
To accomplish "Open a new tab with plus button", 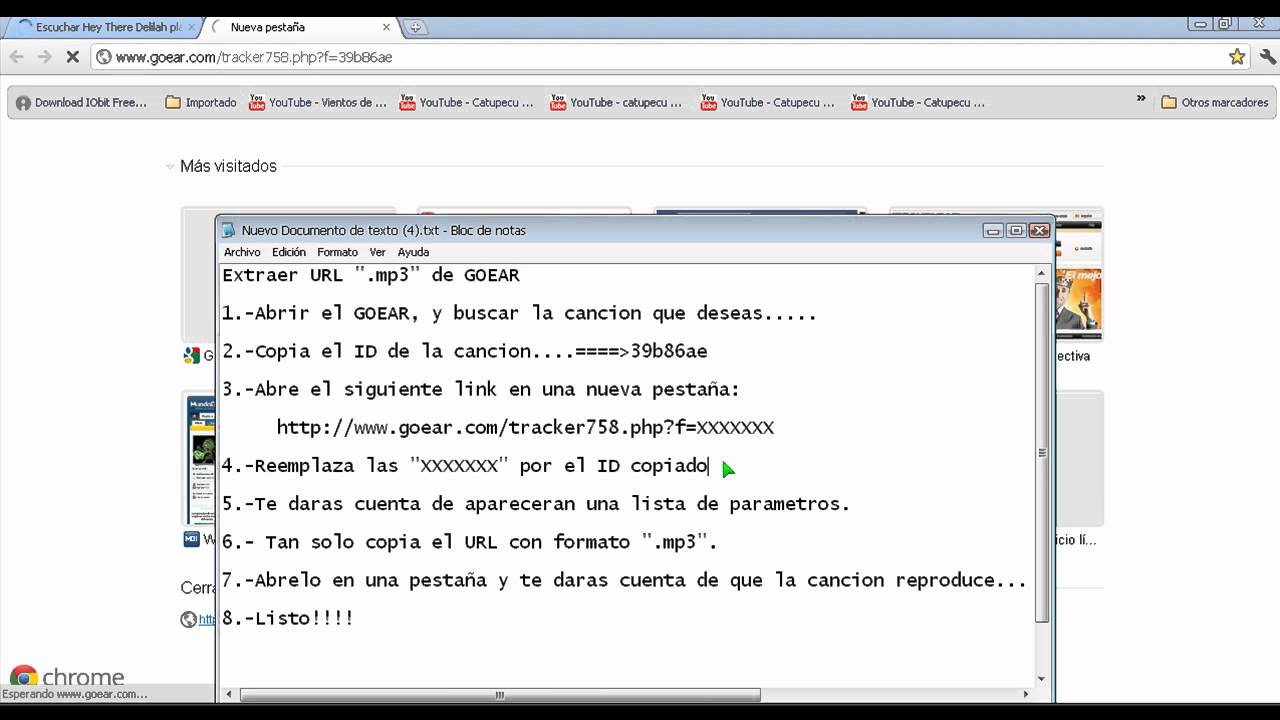I will click(x=415, y=27).
